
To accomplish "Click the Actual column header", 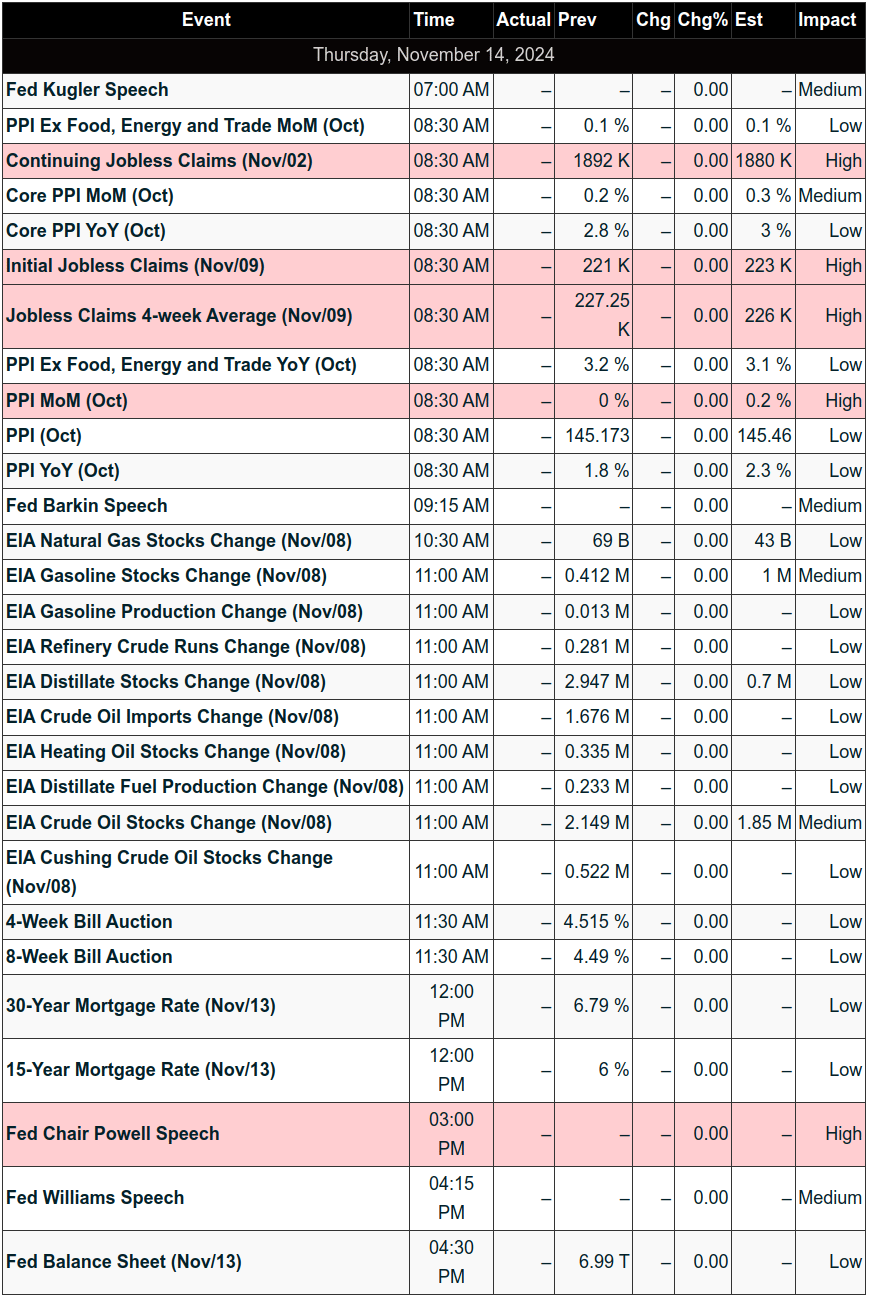I will coord(523,20).
